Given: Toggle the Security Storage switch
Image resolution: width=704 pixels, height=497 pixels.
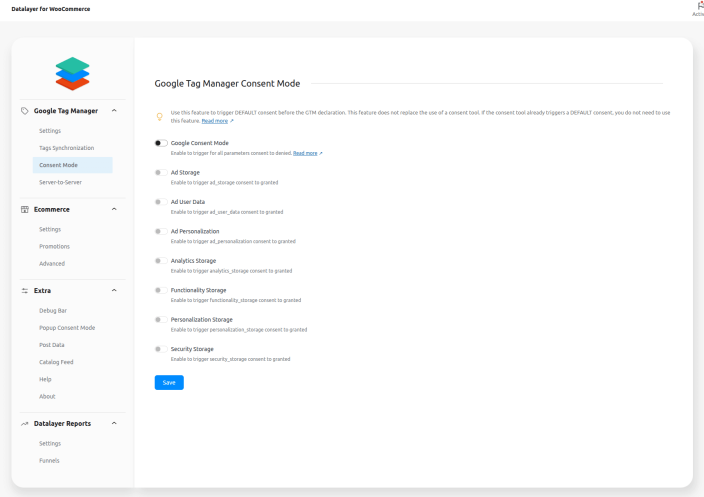Looking at the screenshot, I should (x=161, y=349).
